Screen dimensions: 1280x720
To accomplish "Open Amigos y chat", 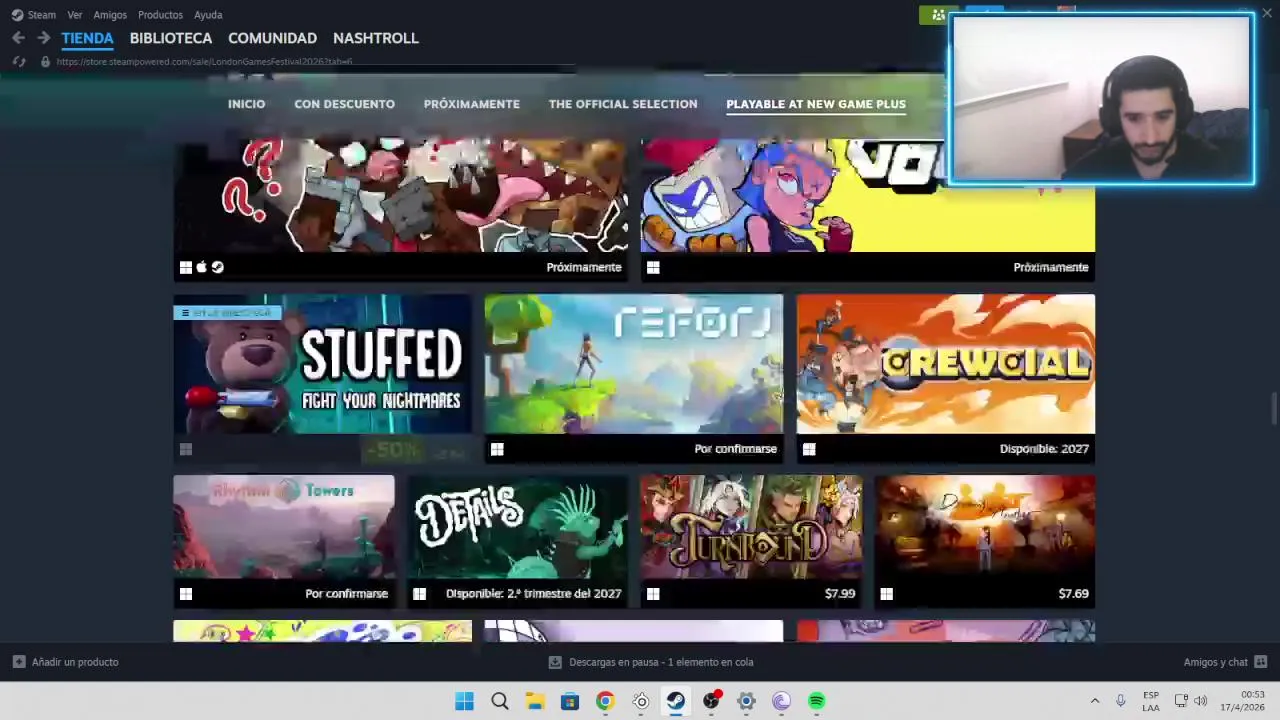I will 1216,662.
